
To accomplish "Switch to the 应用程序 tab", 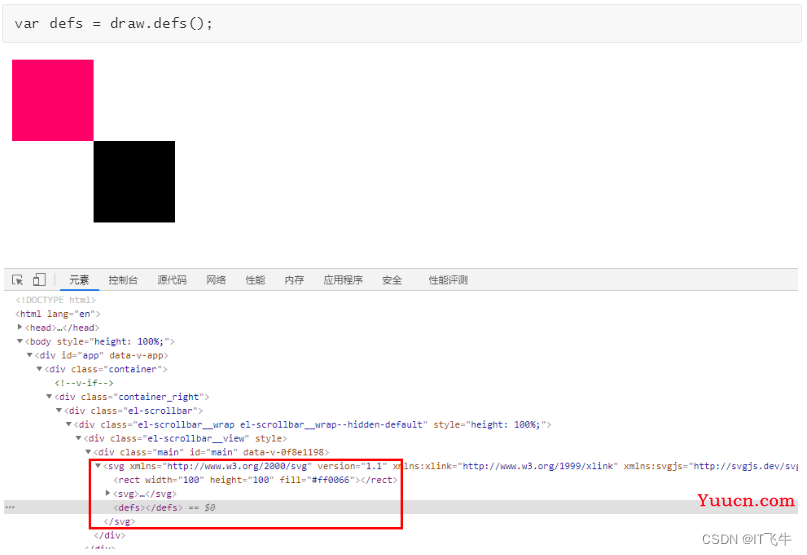I will coord(343,280).
